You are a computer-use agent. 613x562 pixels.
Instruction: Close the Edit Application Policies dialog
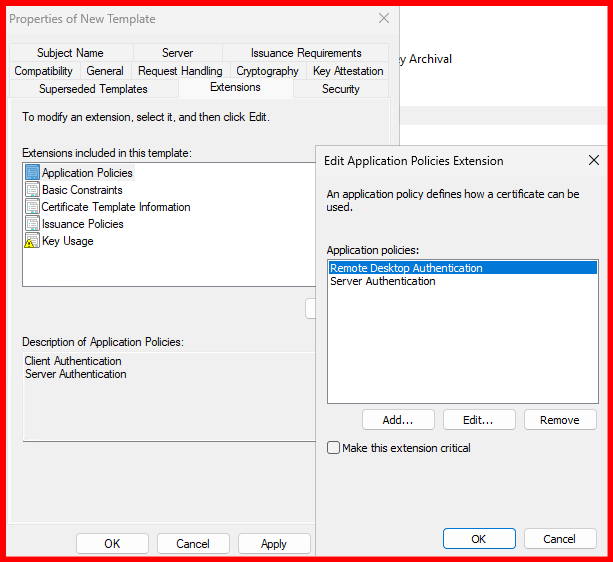[593, 160]
